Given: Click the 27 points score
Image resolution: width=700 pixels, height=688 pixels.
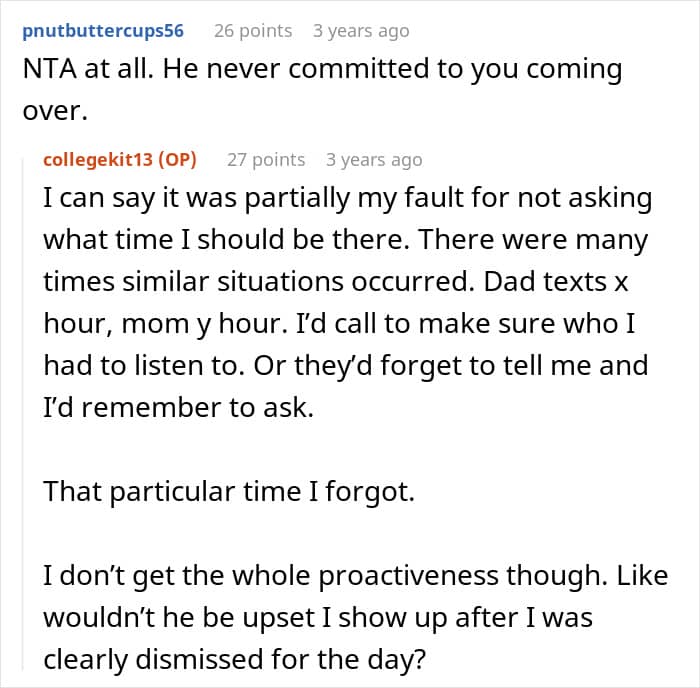Looking at the screenshot, I should click(265, 160).
